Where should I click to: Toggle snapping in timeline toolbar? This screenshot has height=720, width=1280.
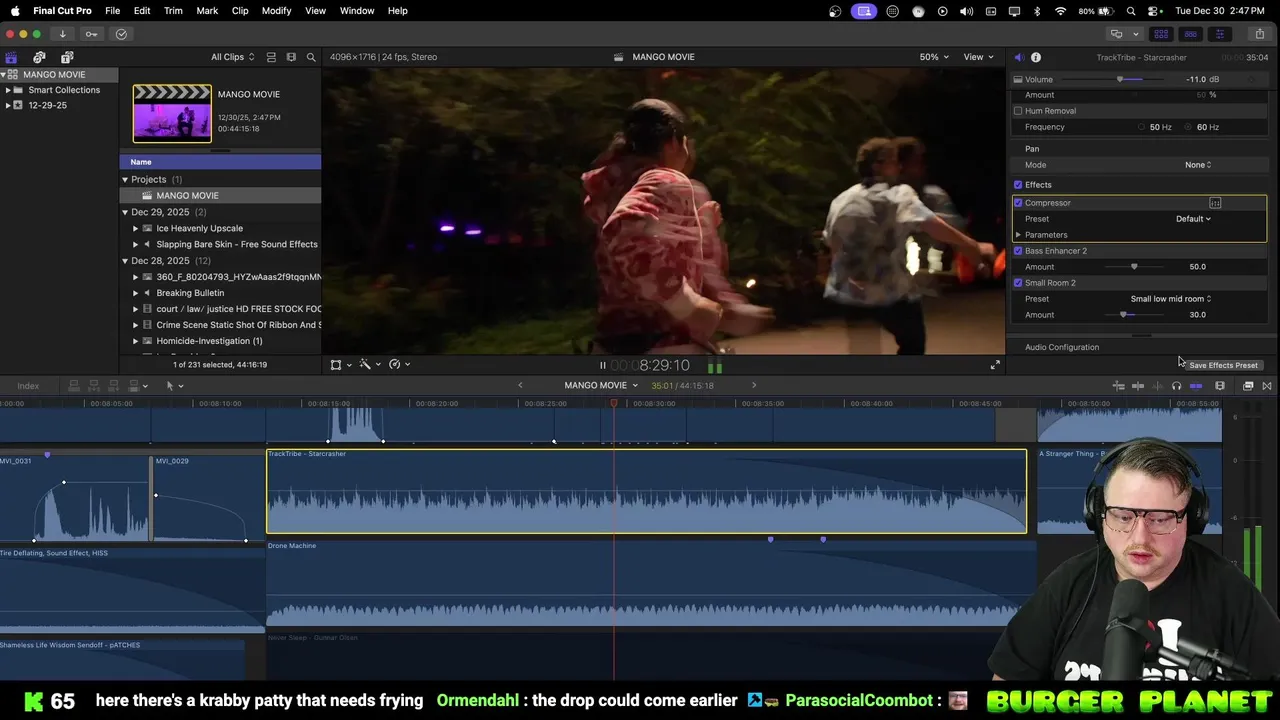1196,386
